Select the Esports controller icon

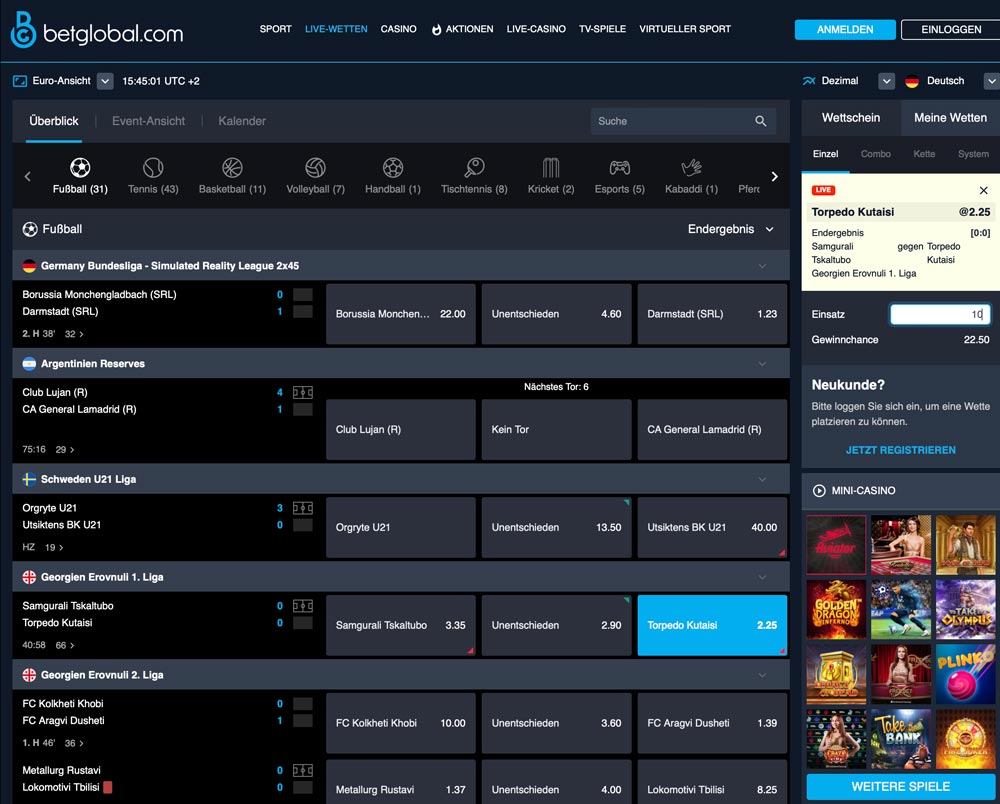pyautogui.click(x=620, y=168)
